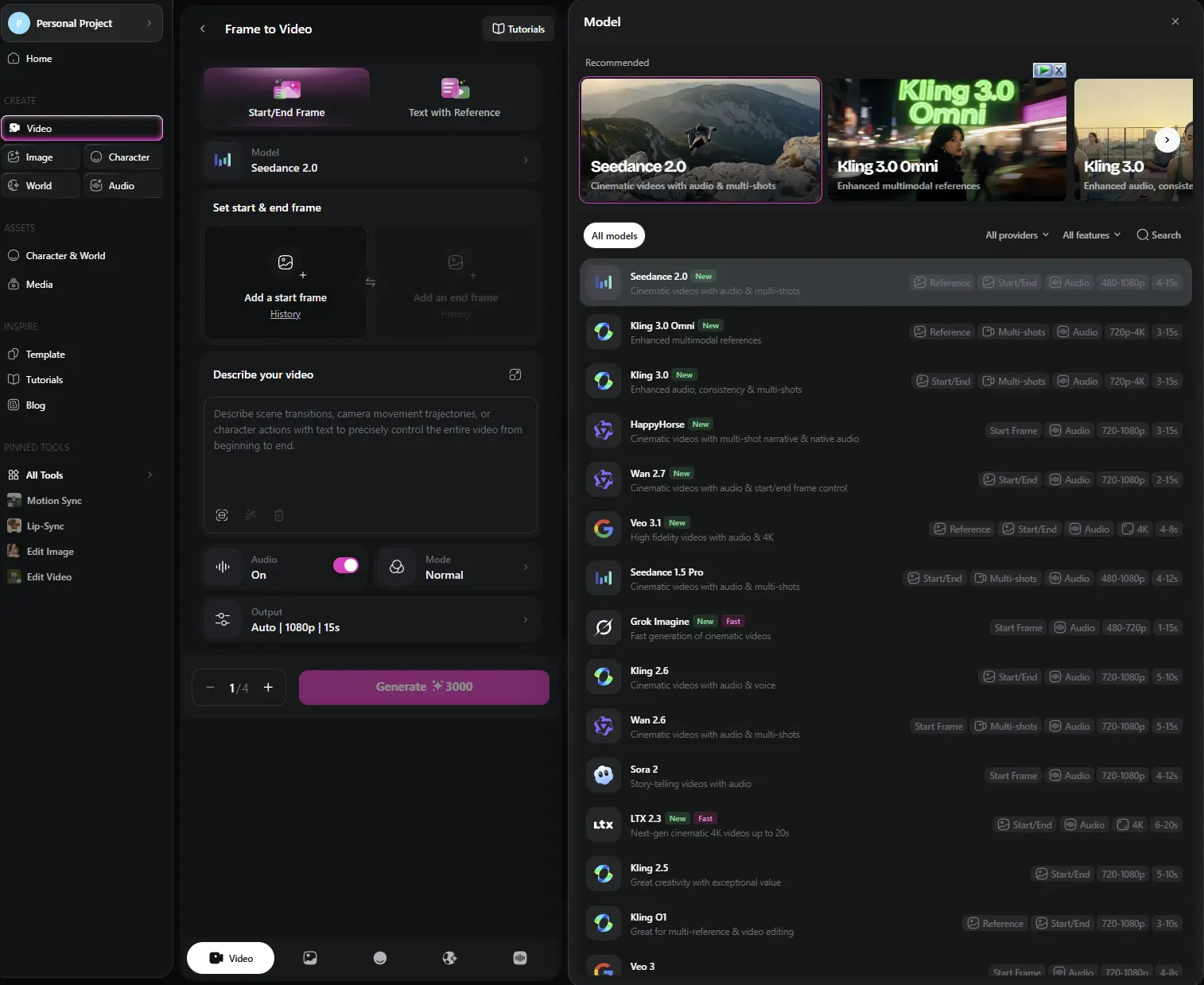Choose Grok Imagine model row
1204x985 pixels.
pyautogui.click(x=886, y=628)
